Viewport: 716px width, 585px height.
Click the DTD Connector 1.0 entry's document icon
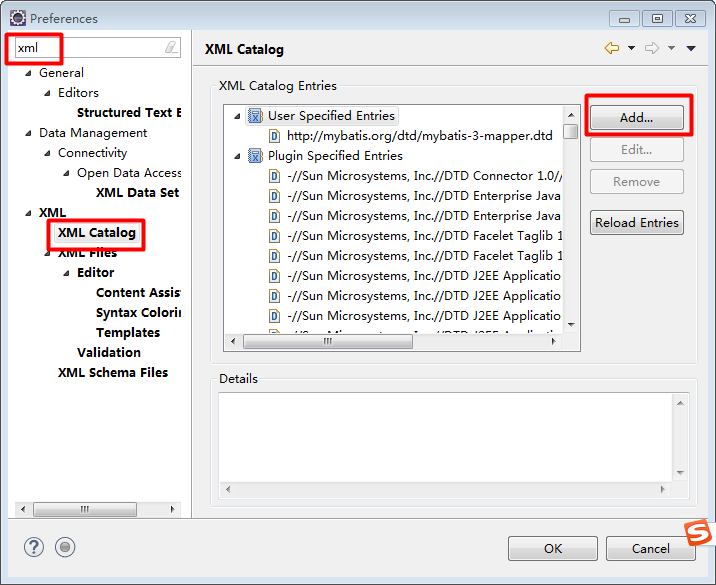click(x=274, y=176)
